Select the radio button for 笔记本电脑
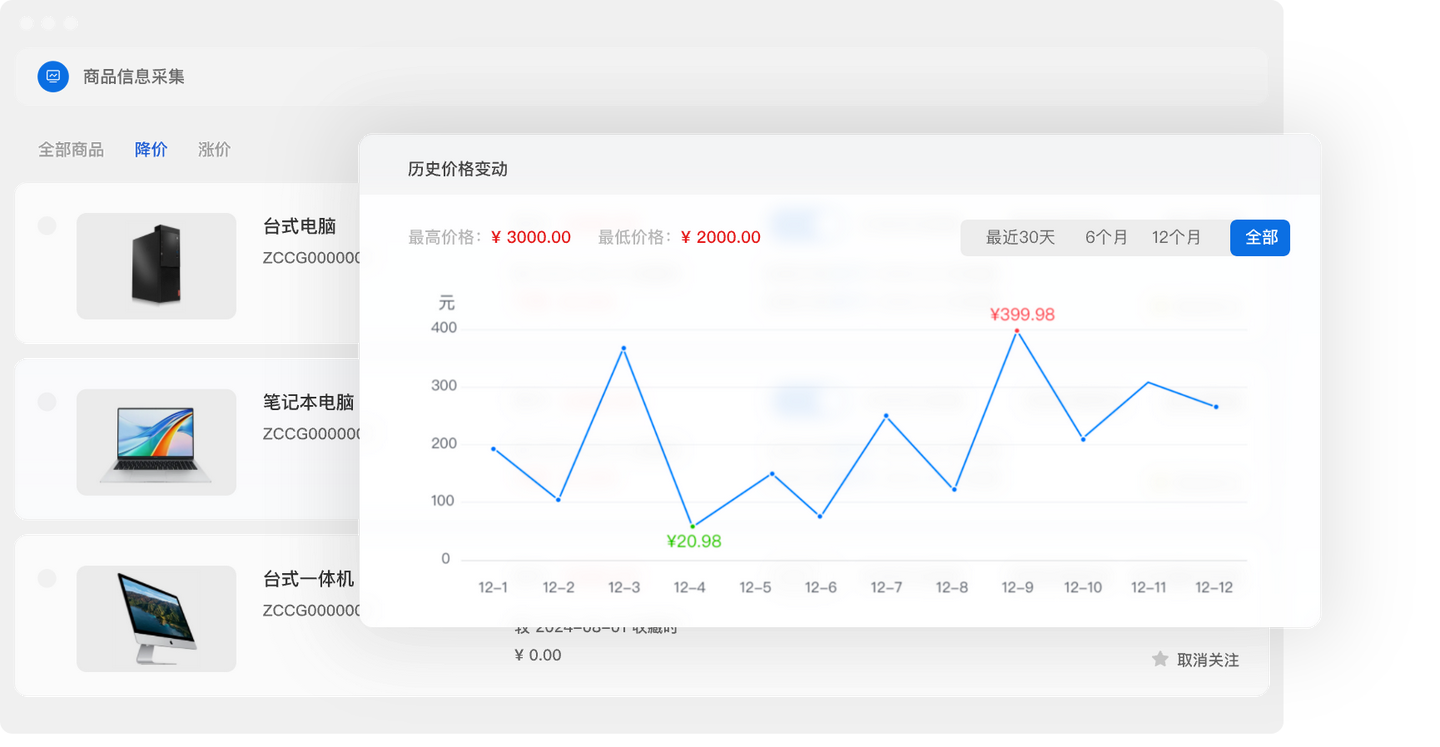The height and width of the screenshot is (747, 1440). [x=47, y=401]
